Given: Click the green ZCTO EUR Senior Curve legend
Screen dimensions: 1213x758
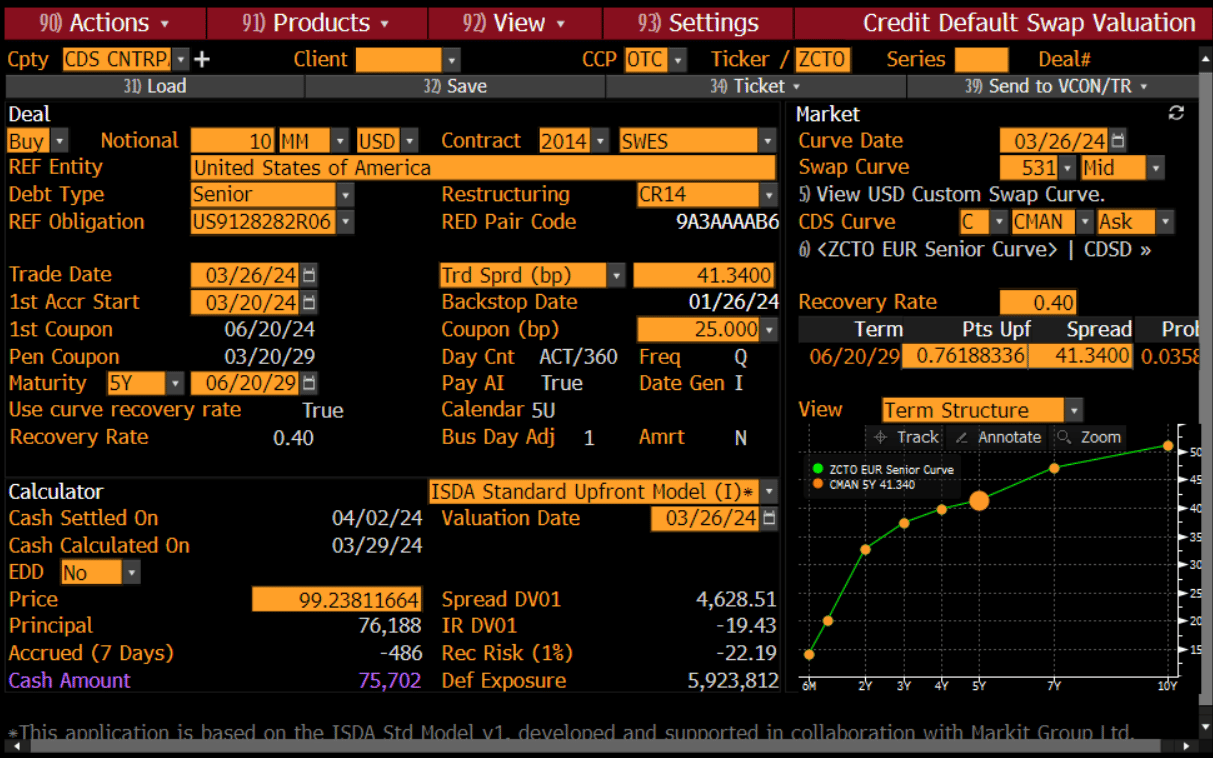Looking at the screenshot, I should coord(883,469).
